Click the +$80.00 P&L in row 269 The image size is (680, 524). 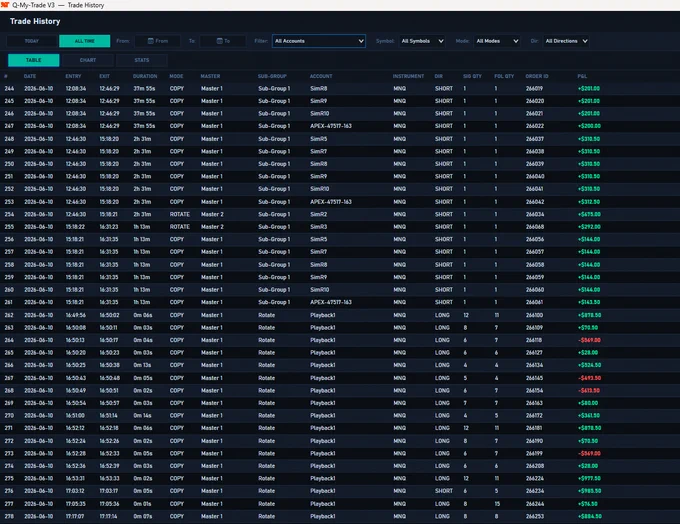tap(588, 403)
